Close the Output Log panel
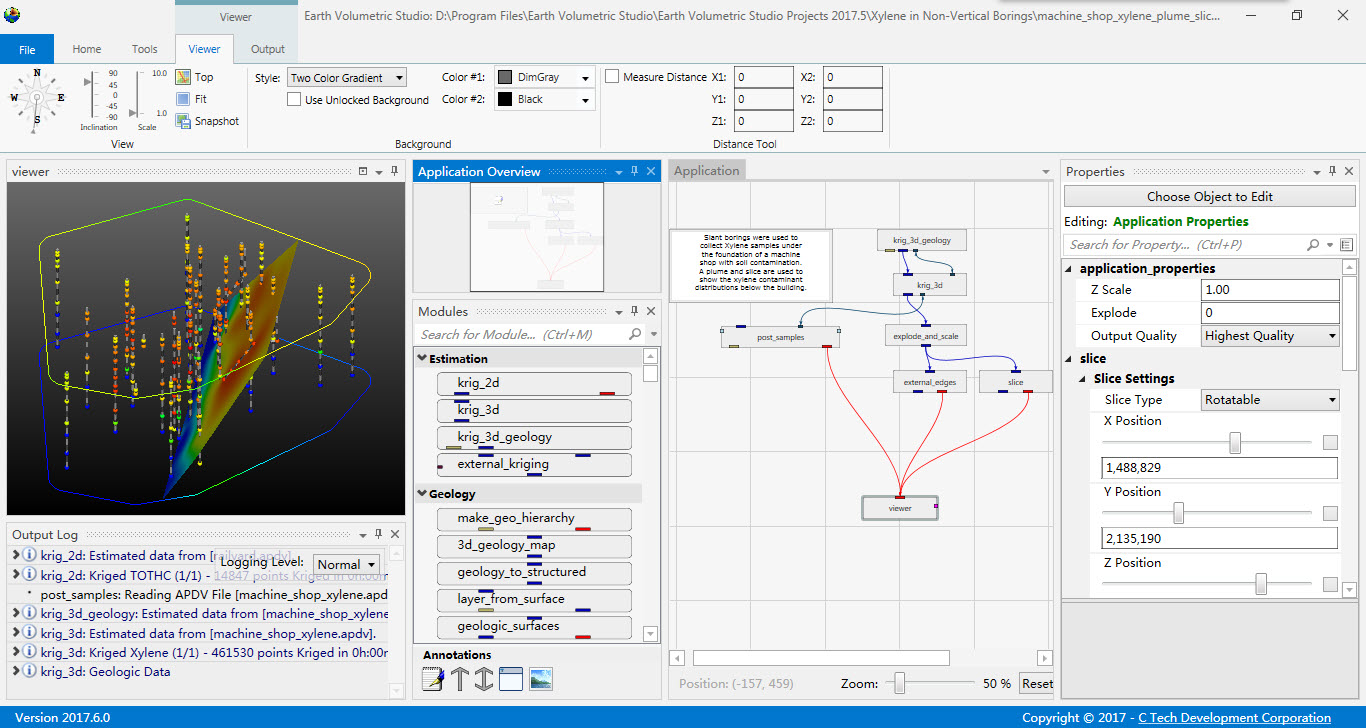Viewport: 1366px width, 728px height. coord(395,535)
